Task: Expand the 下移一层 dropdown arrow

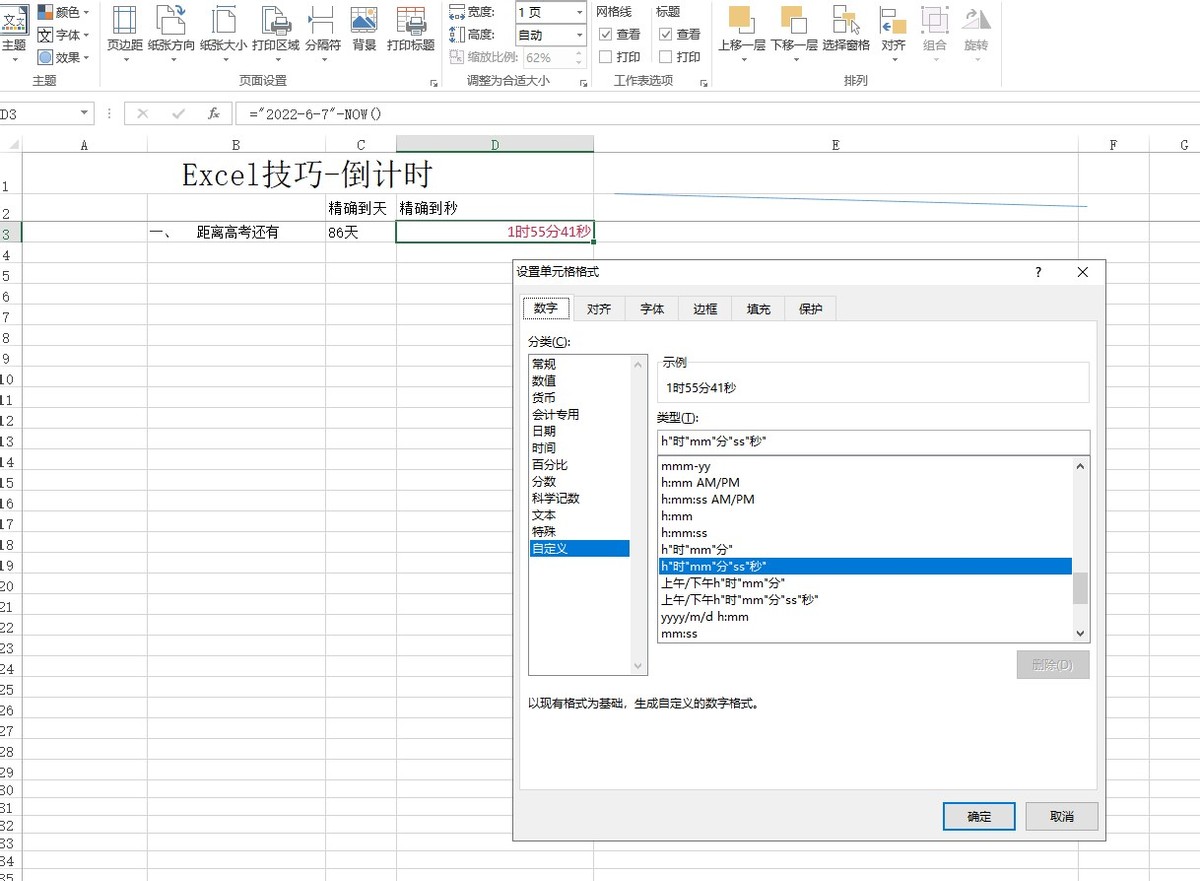Action: (x=796, y=59)
